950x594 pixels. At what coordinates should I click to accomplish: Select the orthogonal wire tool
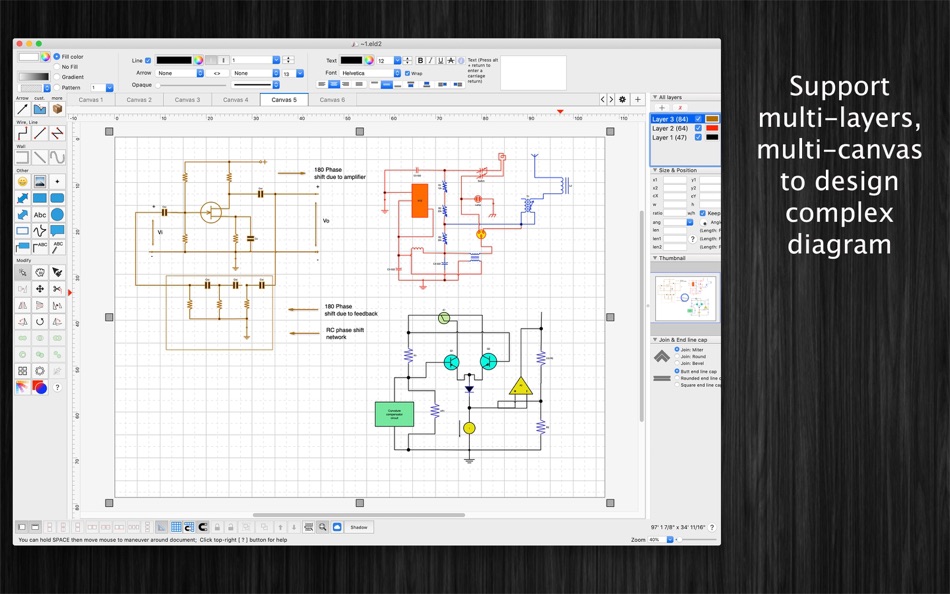click(x=22, y=133)
